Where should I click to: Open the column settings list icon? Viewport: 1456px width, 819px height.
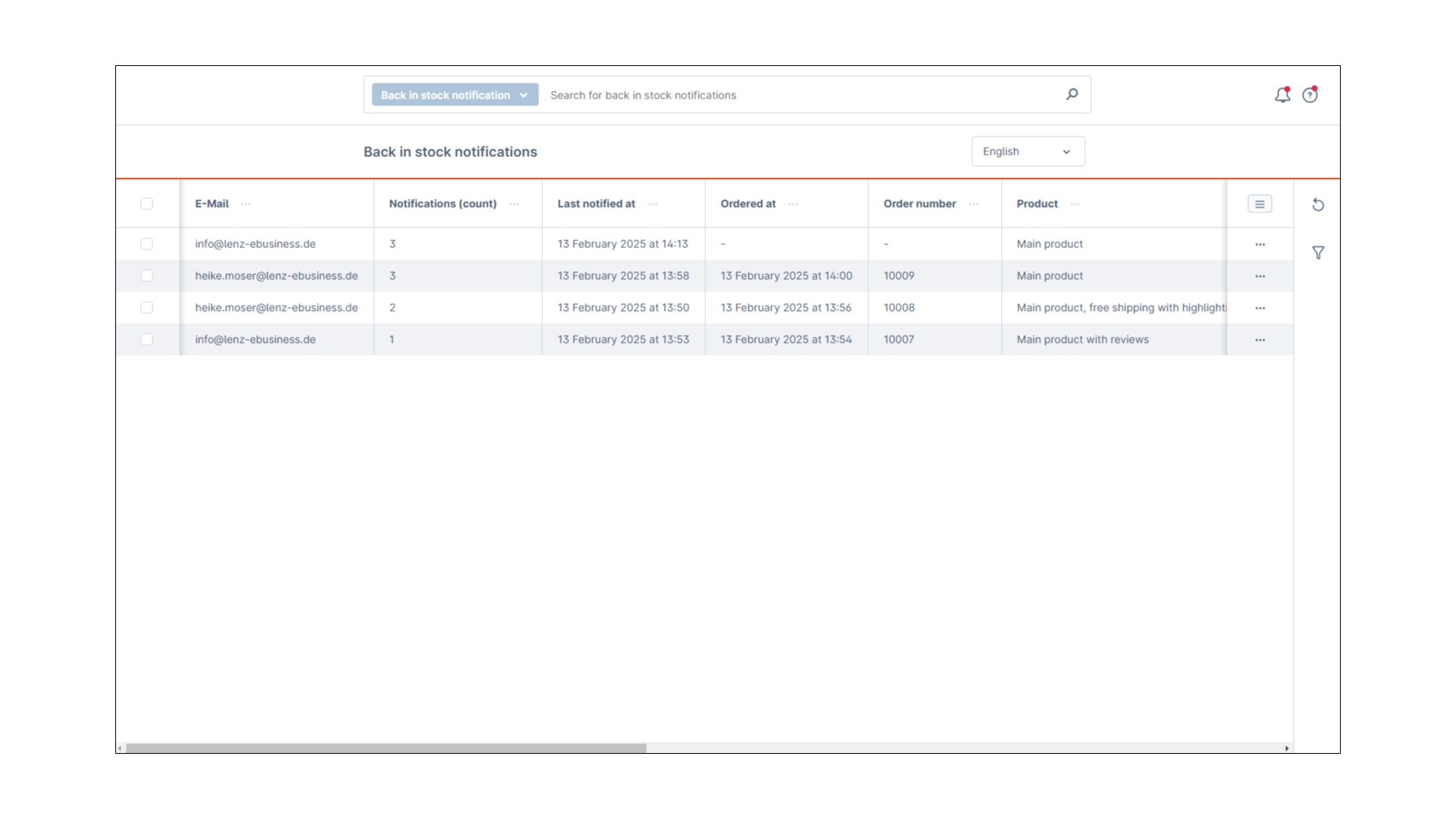(1260, 204)
